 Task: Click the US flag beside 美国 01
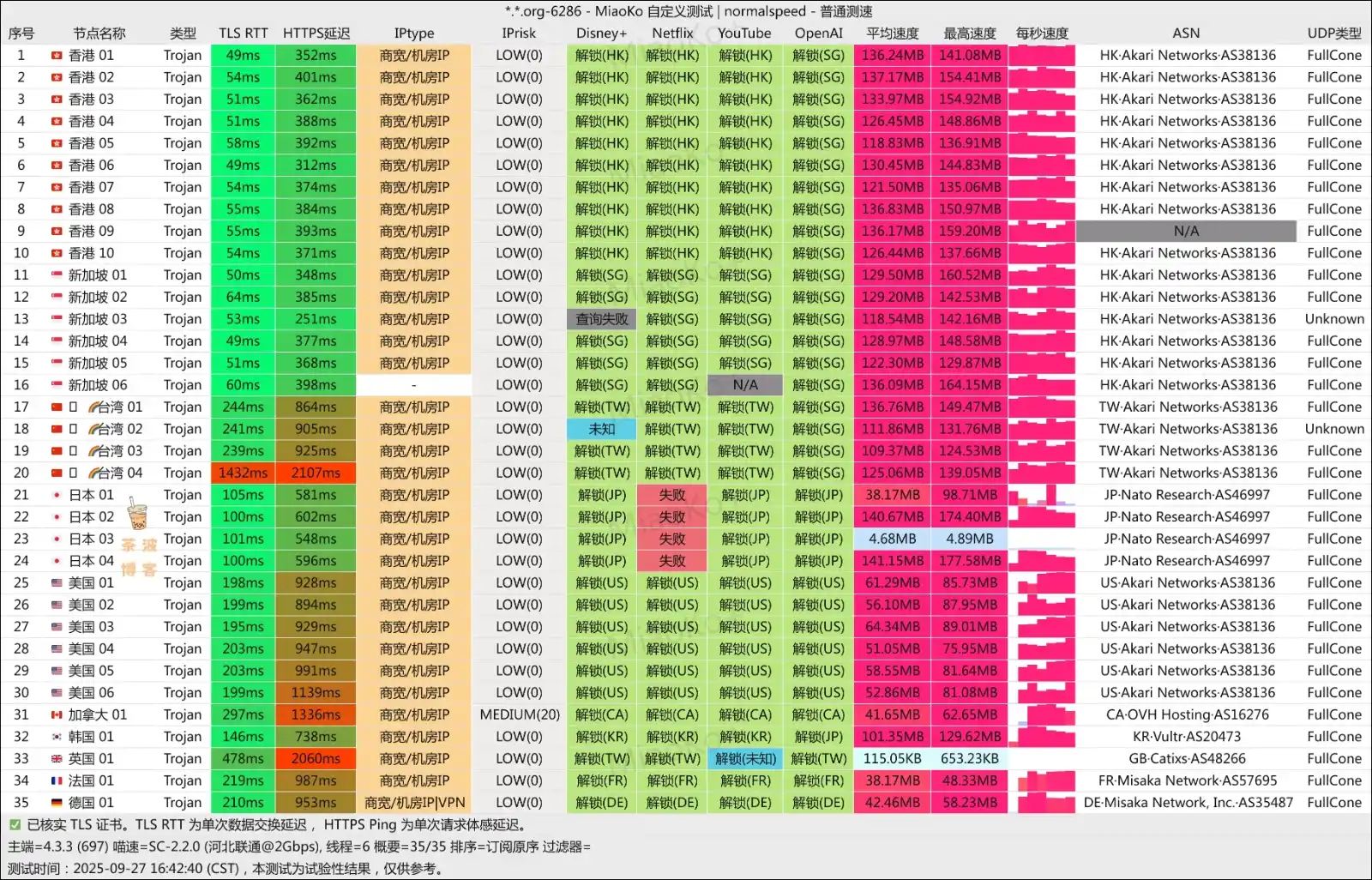[x=57, y=583]
